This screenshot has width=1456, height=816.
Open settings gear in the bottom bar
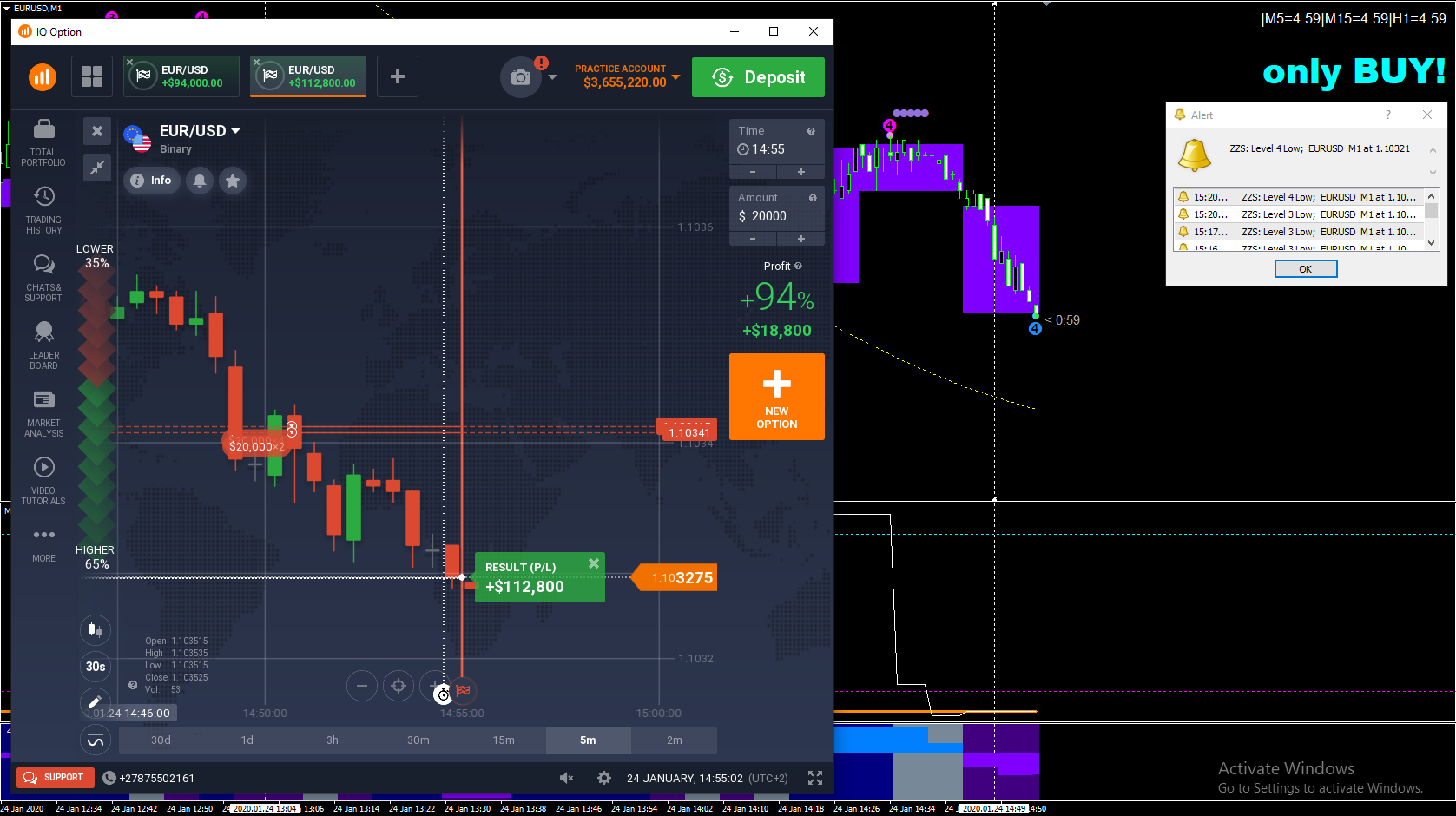(604, 778)
